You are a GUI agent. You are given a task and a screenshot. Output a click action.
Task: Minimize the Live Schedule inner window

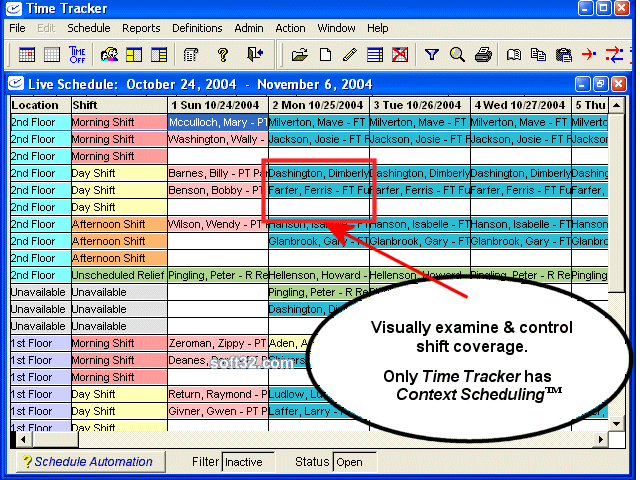(x=582, y=84)
